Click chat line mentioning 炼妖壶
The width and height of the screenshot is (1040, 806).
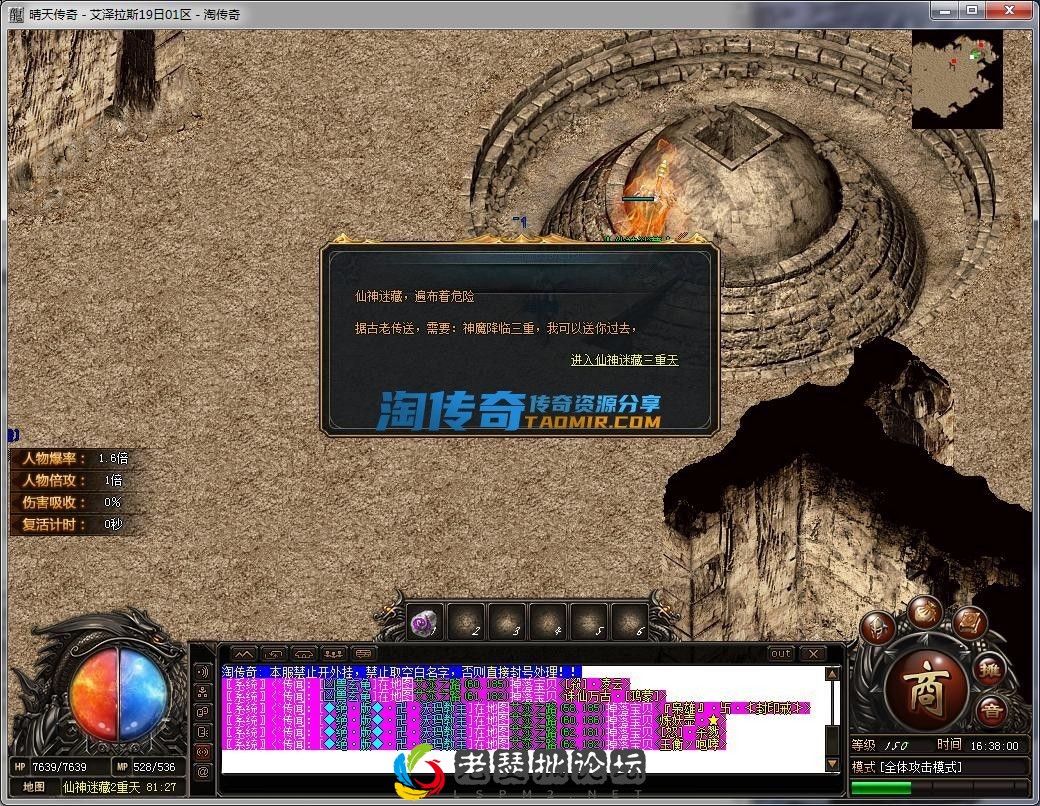[473, 720]
